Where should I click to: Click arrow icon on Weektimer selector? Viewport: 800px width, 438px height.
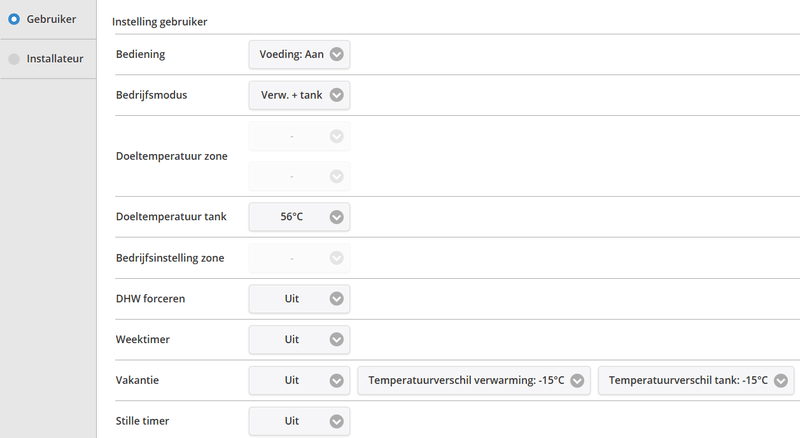point(337,339)
